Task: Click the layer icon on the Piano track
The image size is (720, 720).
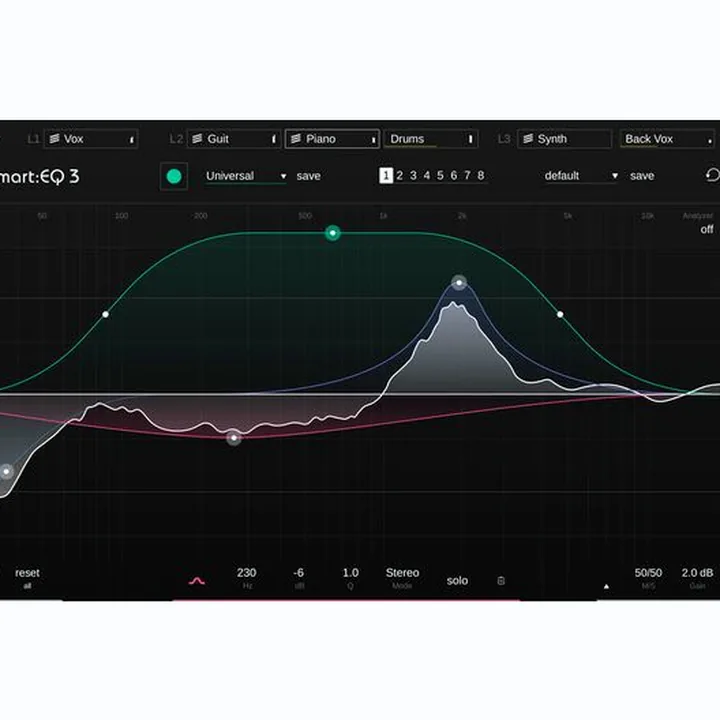Action: point(296,139)
